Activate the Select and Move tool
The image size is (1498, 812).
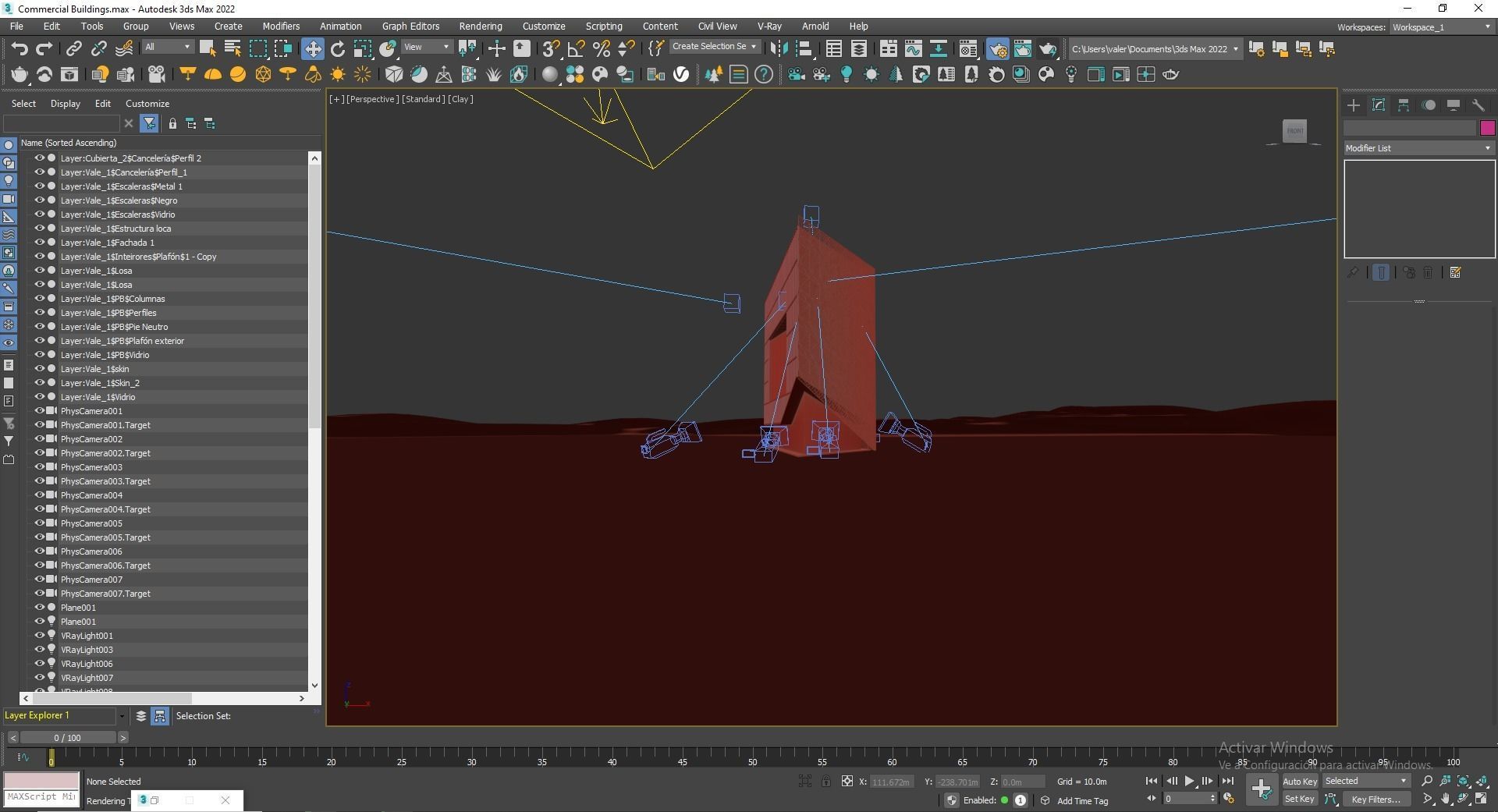pyautogui.click(x=313, y=48)
